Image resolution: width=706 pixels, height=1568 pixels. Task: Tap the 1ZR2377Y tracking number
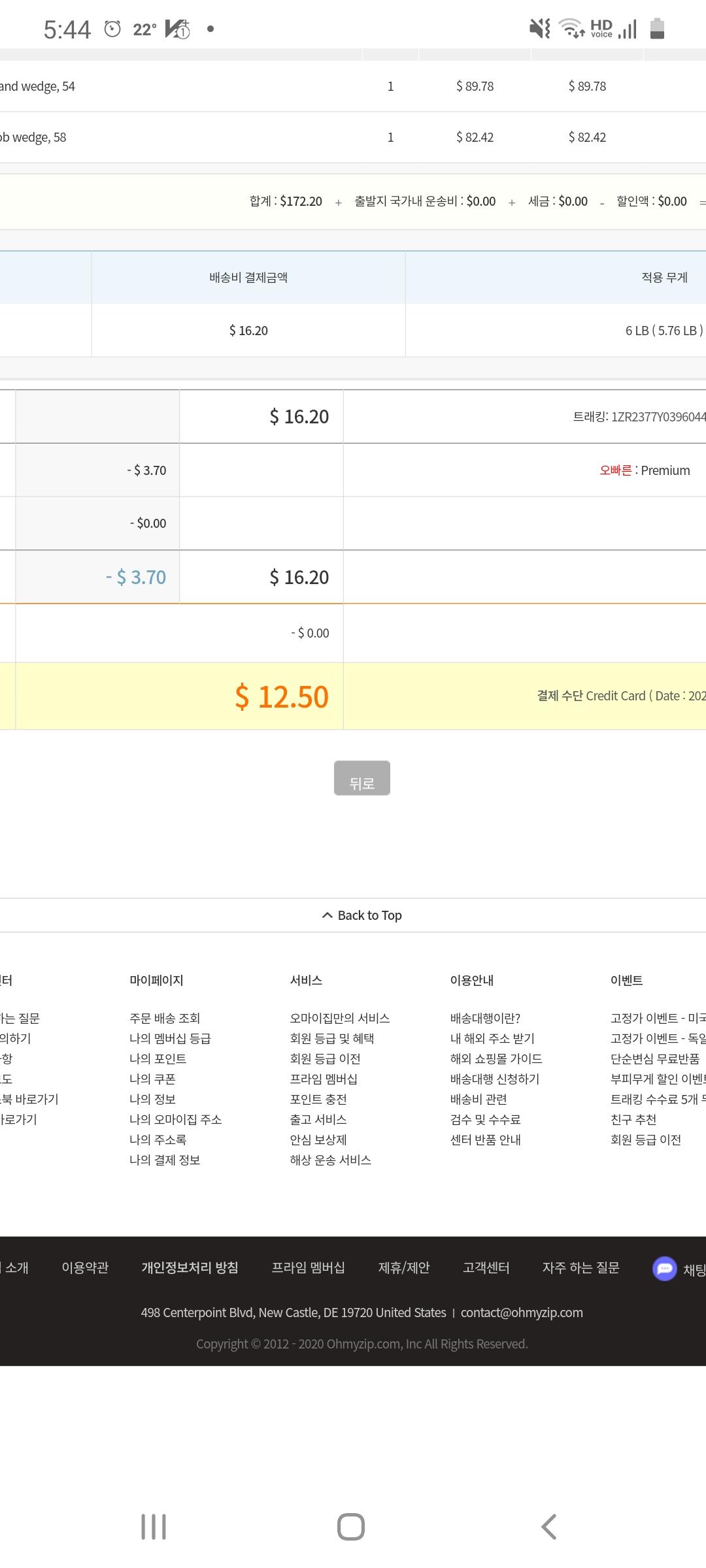pos(657,417)
